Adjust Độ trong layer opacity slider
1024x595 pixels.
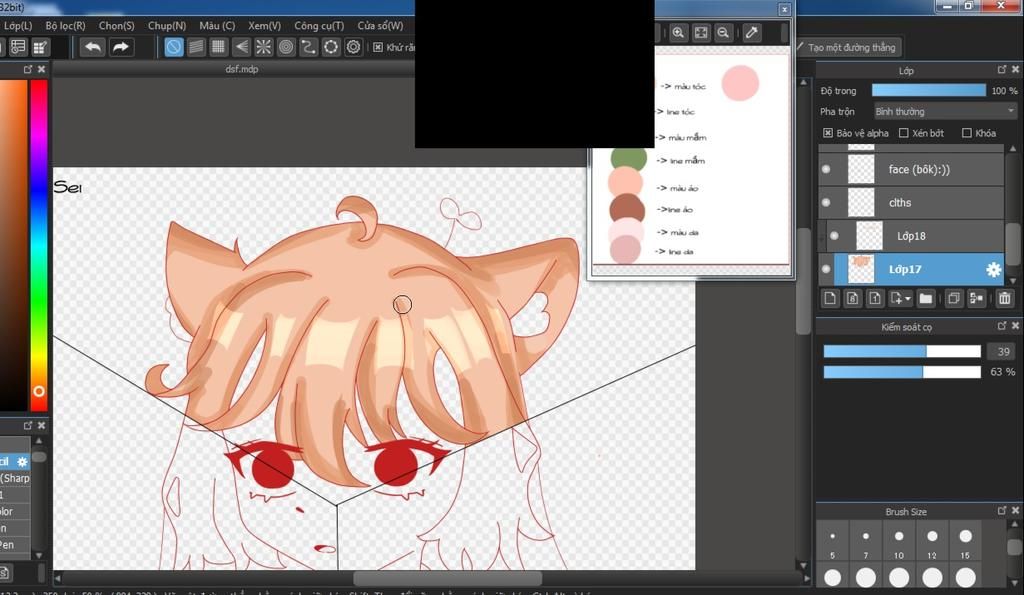(x=929, y=90)
